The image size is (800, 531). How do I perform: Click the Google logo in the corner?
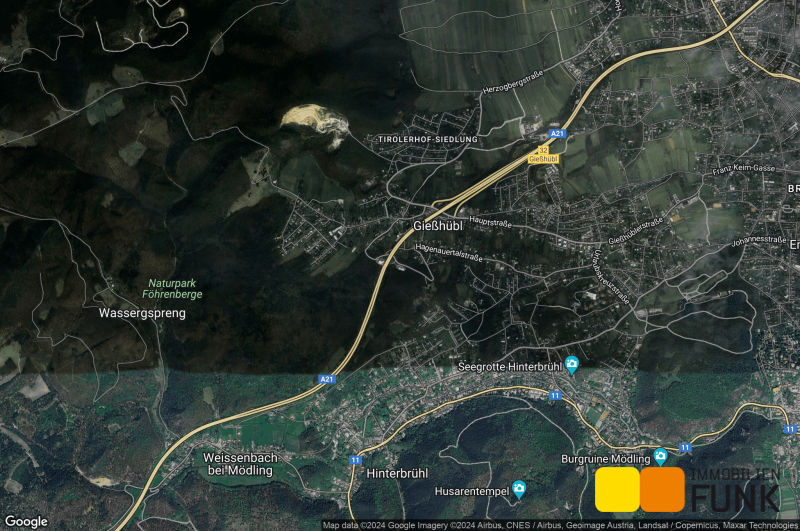(26, 521)
